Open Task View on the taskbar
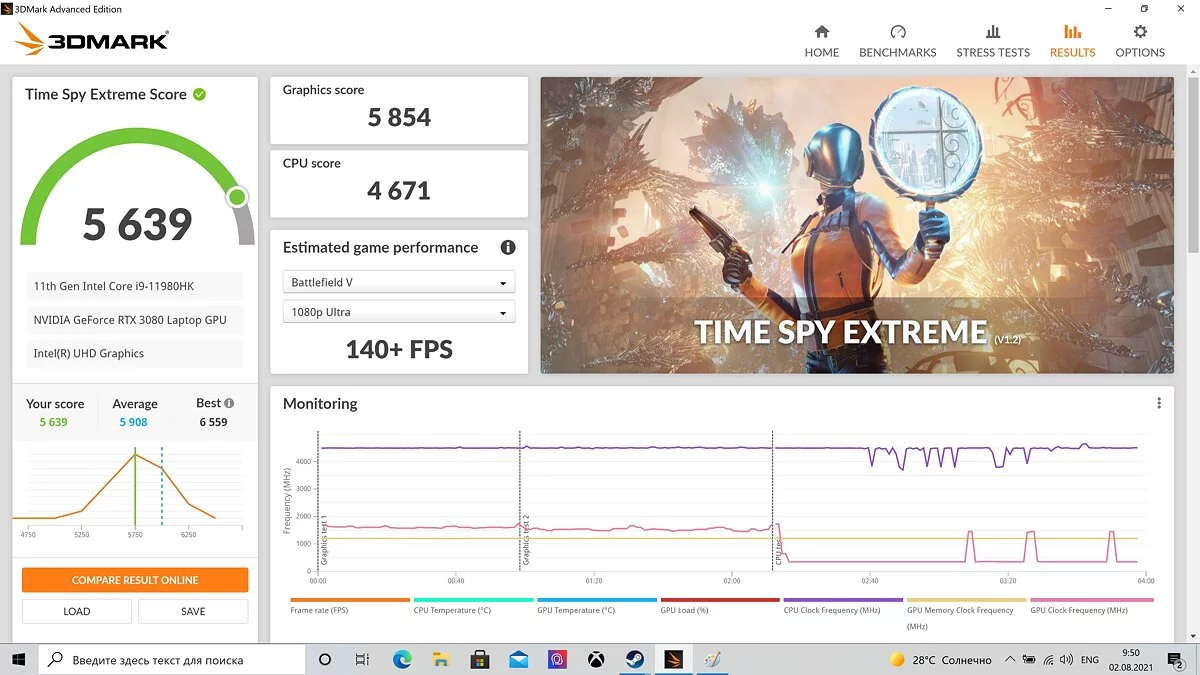 click(x=363, y=660)
